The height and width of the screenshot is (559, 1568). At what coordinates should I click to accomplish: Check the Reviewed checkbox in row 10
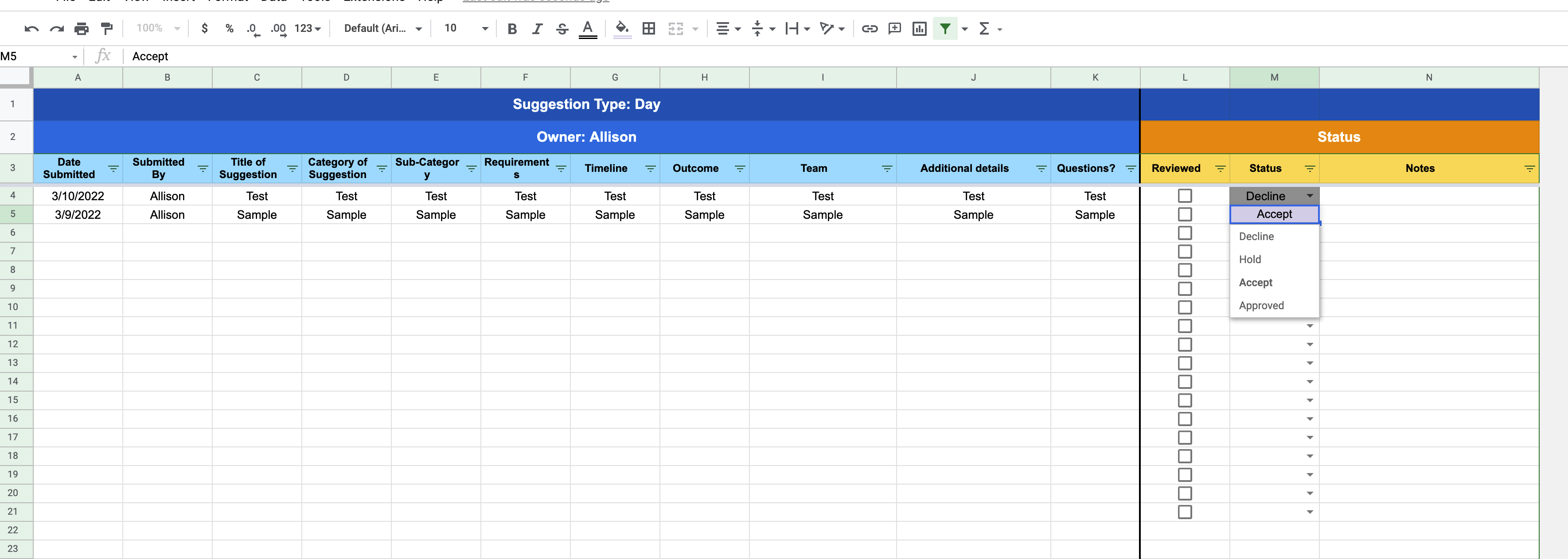tap(1185, 307)
